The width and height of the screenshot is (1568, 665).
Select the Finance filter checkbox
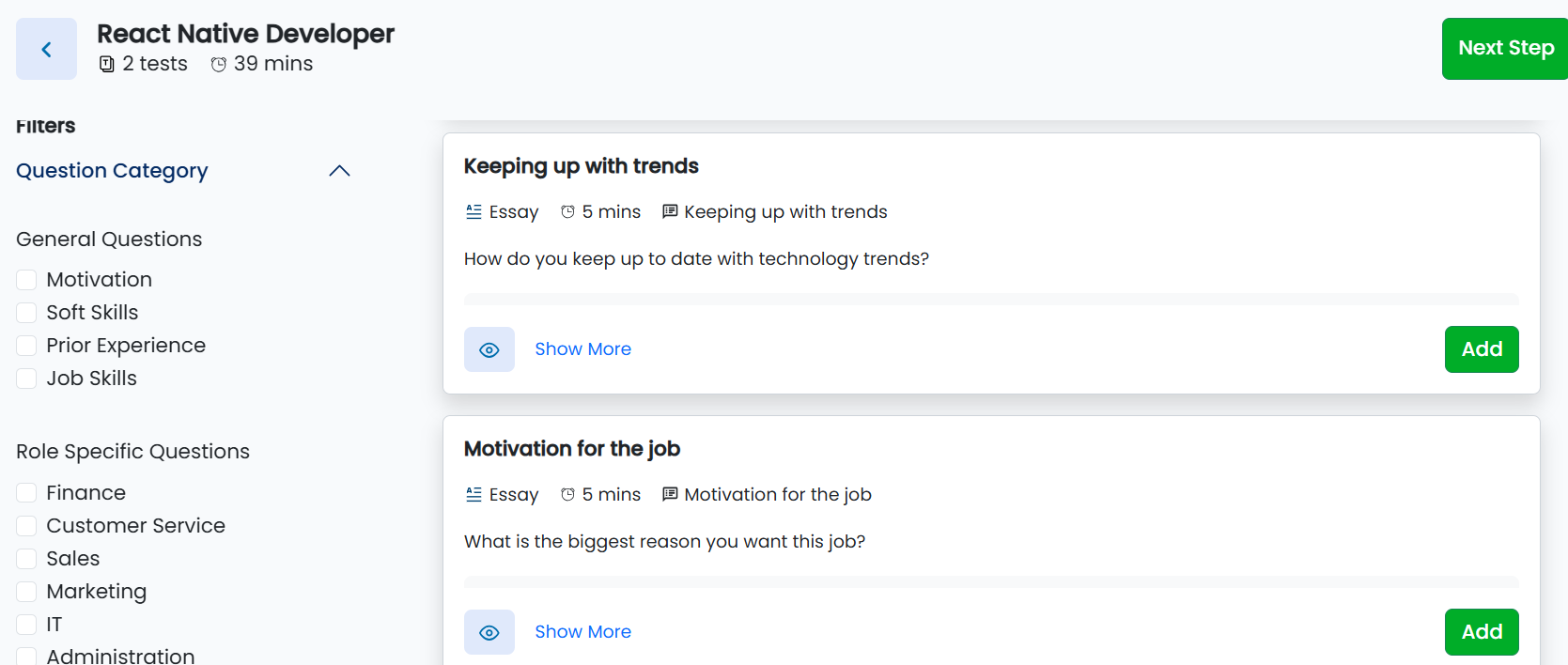click(26, 493)
